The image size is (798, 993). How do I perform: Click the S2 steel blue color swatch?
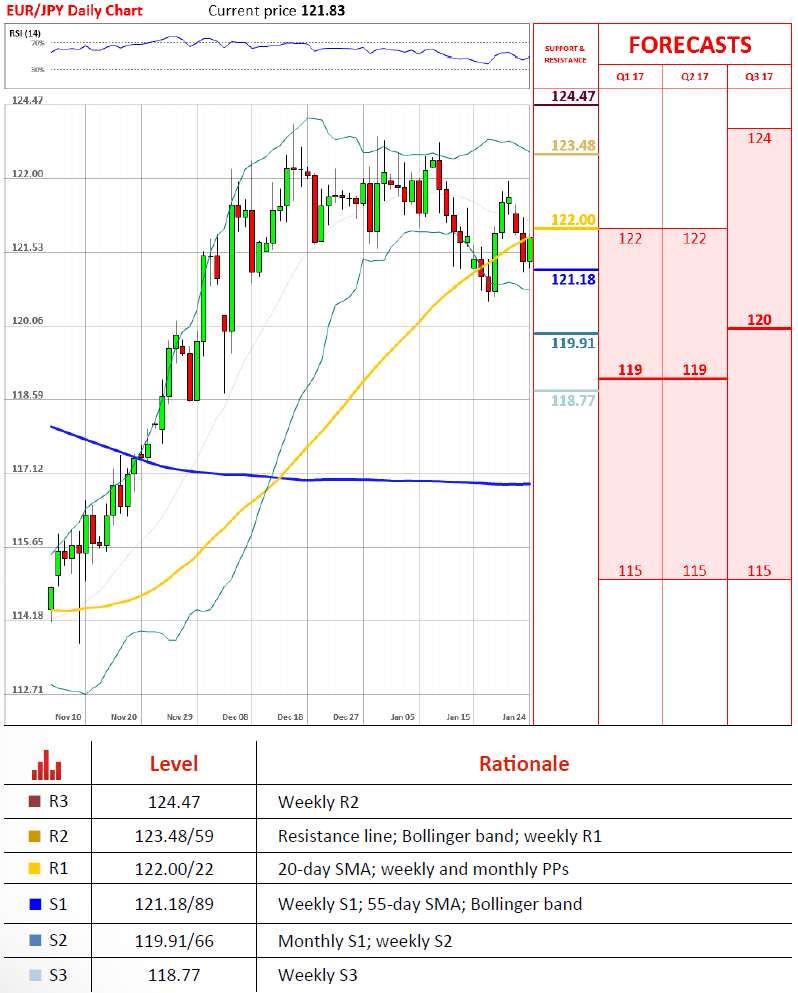pyautogui.click(x=35, y=940)
